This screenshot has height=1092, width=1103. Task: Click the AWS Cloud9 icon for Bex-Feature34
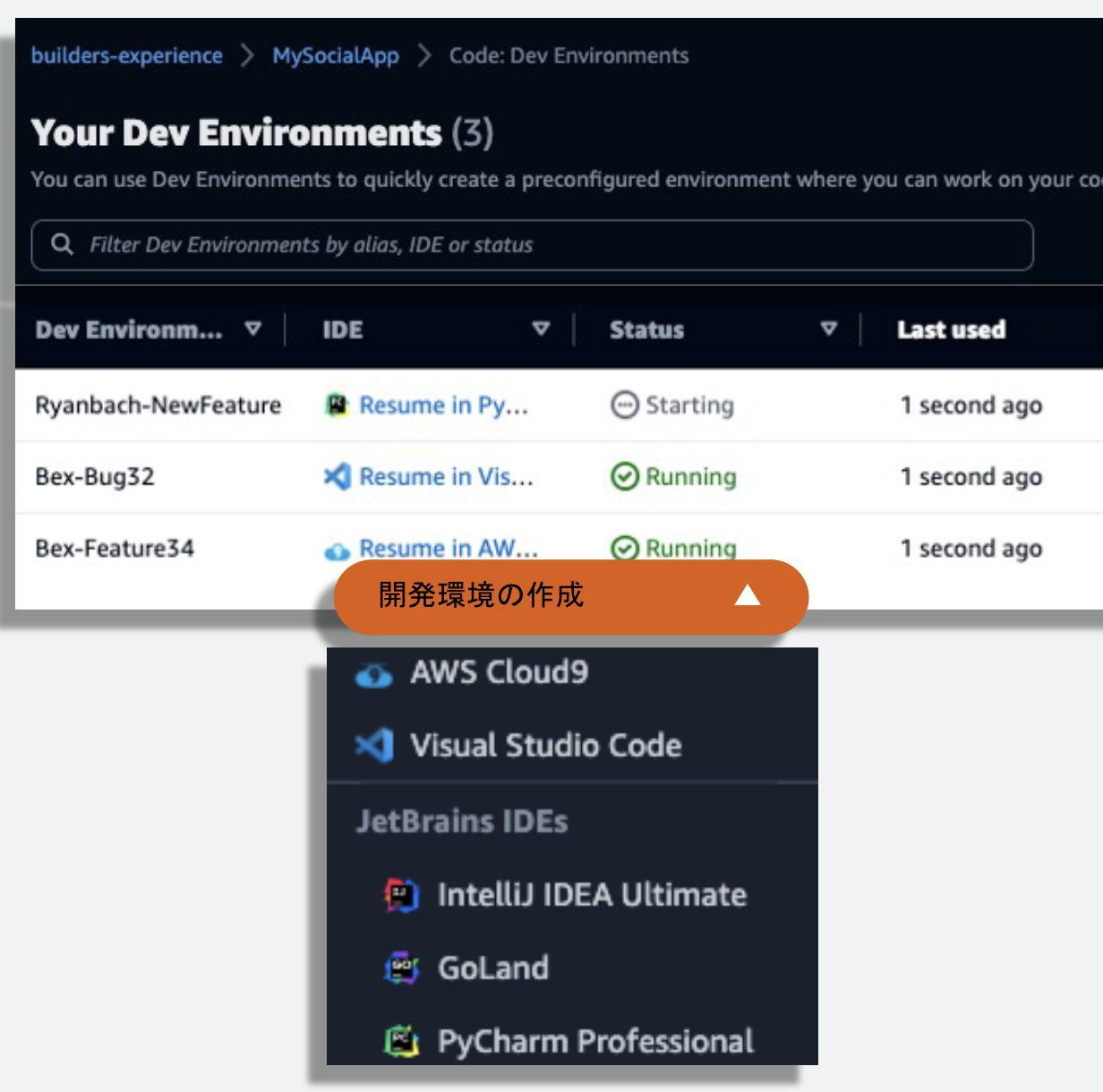335,549
